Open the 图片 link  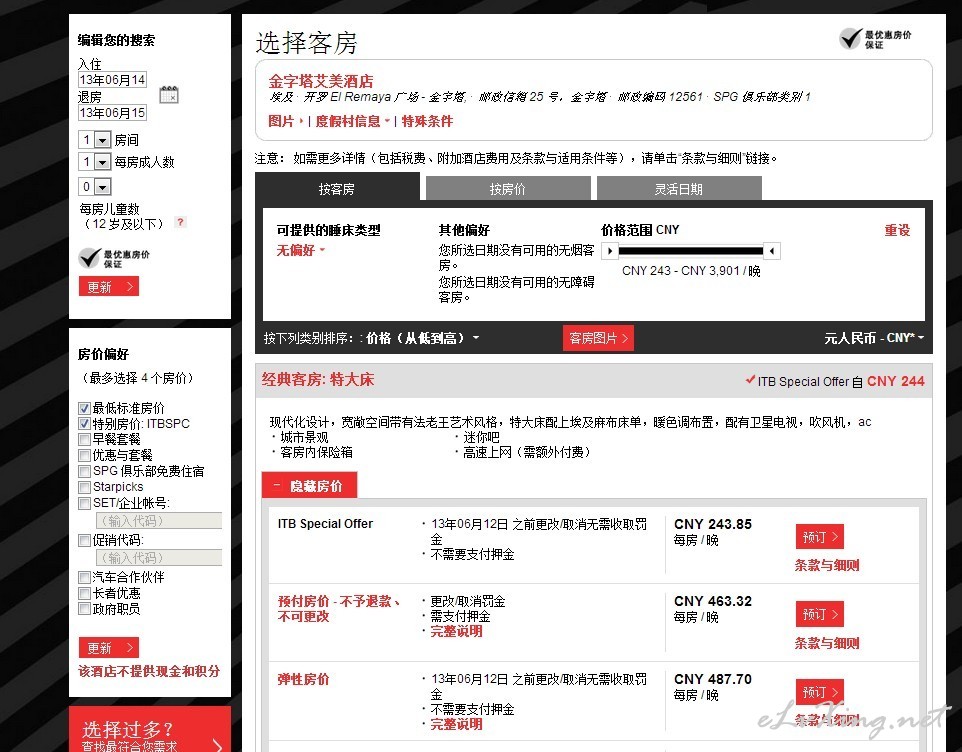tap(285, 121)
